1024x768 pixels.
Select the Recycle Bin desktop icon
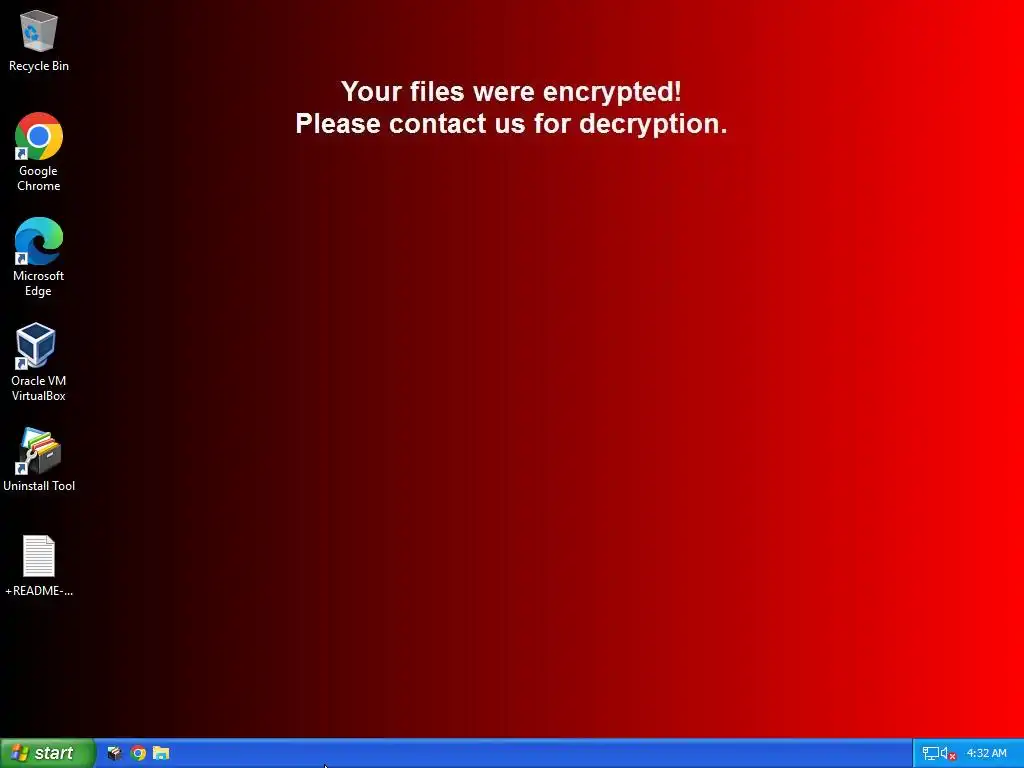(x=39, y=31)
